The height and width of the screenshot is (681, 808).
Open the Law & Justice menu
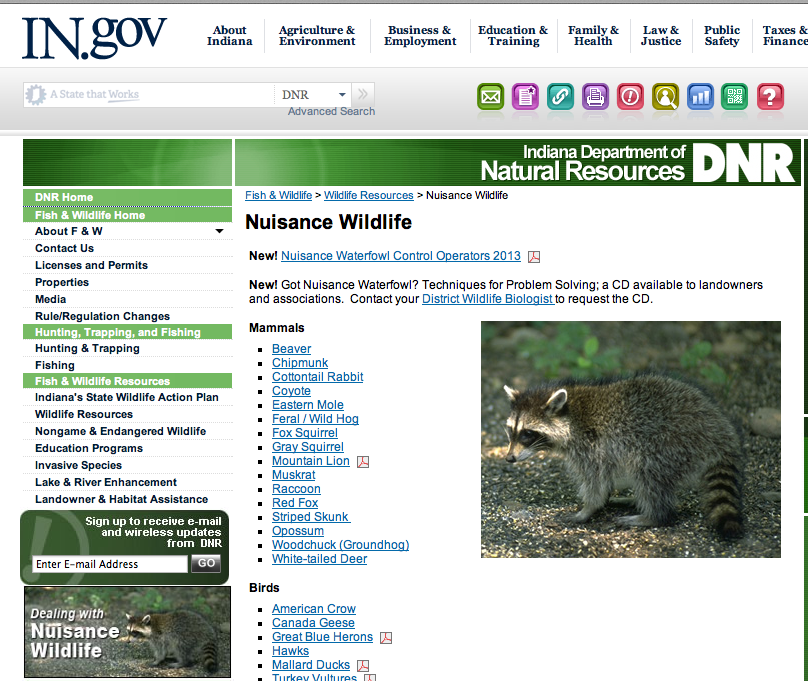click(x=661, y=36)
